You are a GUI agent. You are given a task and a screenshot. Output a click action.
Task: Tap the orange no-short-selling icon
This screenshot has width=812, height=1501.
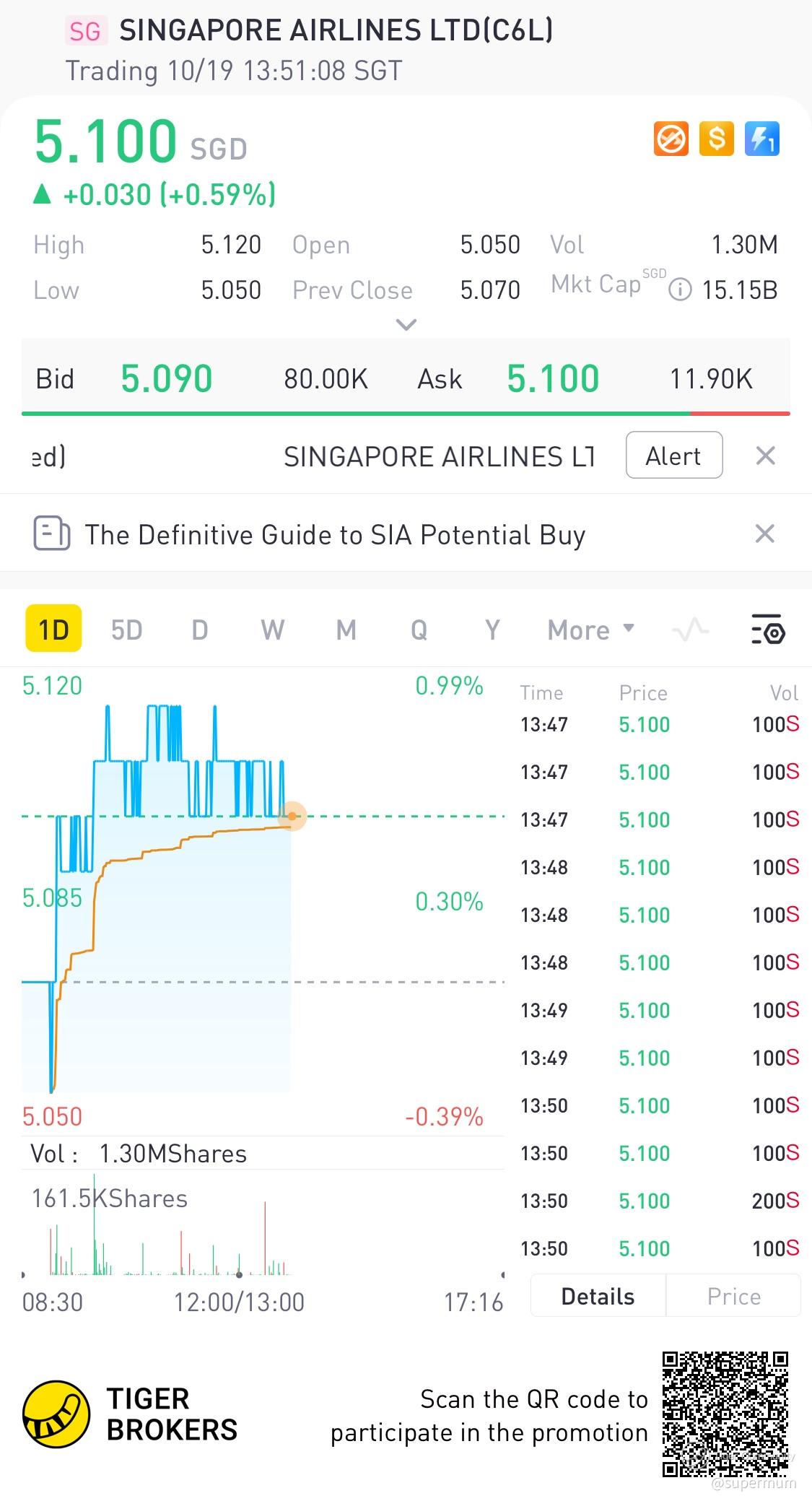coord(671,139)
